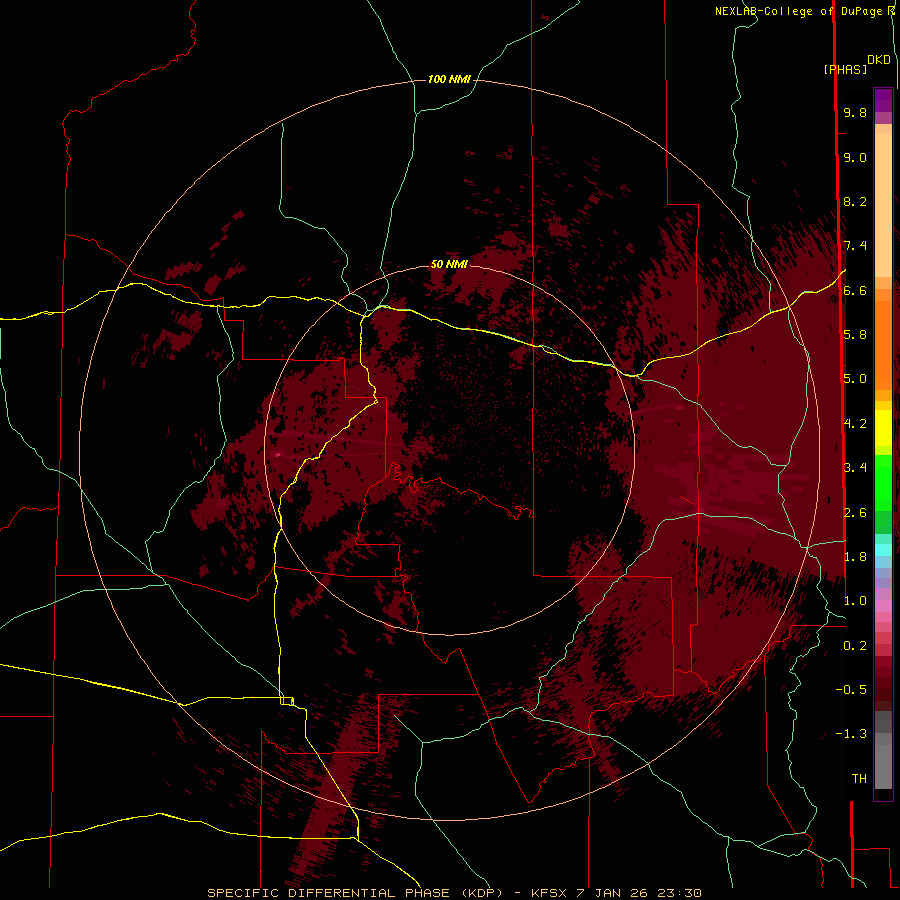Click the 9.0 legend value

coord(855,157)
